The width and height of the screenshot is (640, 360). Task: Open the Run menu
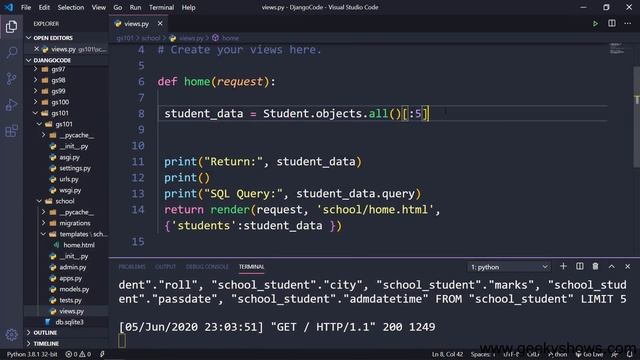click(135, 7)
